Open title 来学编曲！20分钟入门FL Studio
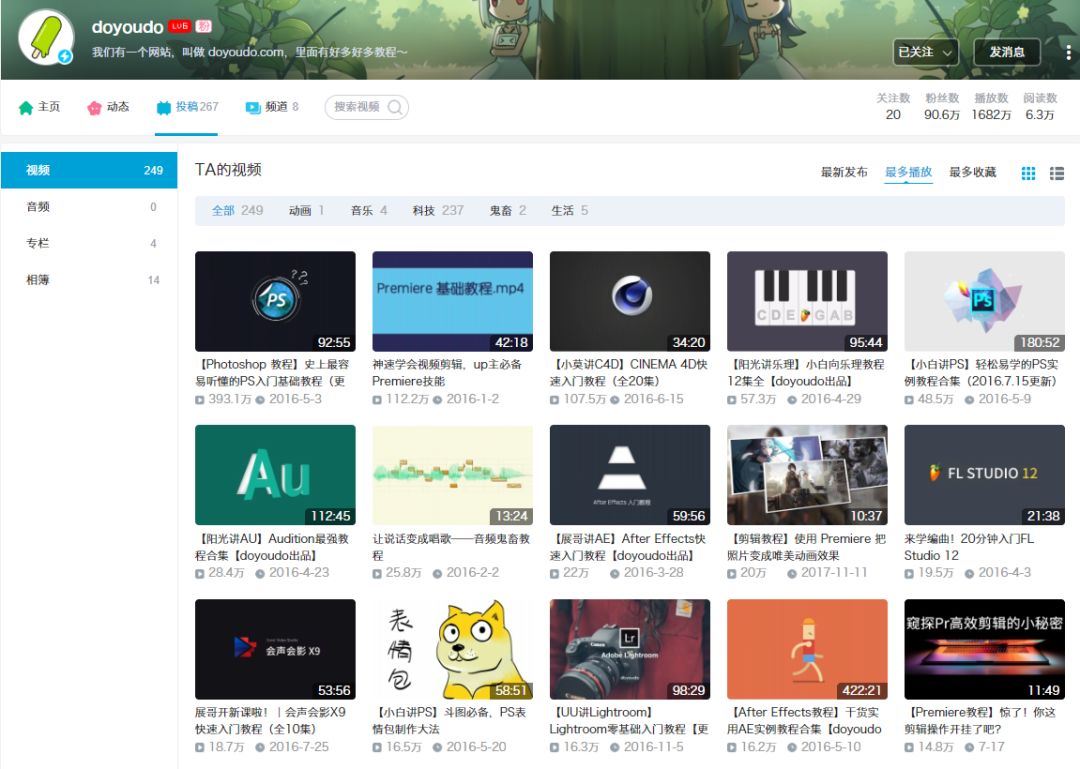Screen dimensions: 1080x769 [x=969, y=547]
